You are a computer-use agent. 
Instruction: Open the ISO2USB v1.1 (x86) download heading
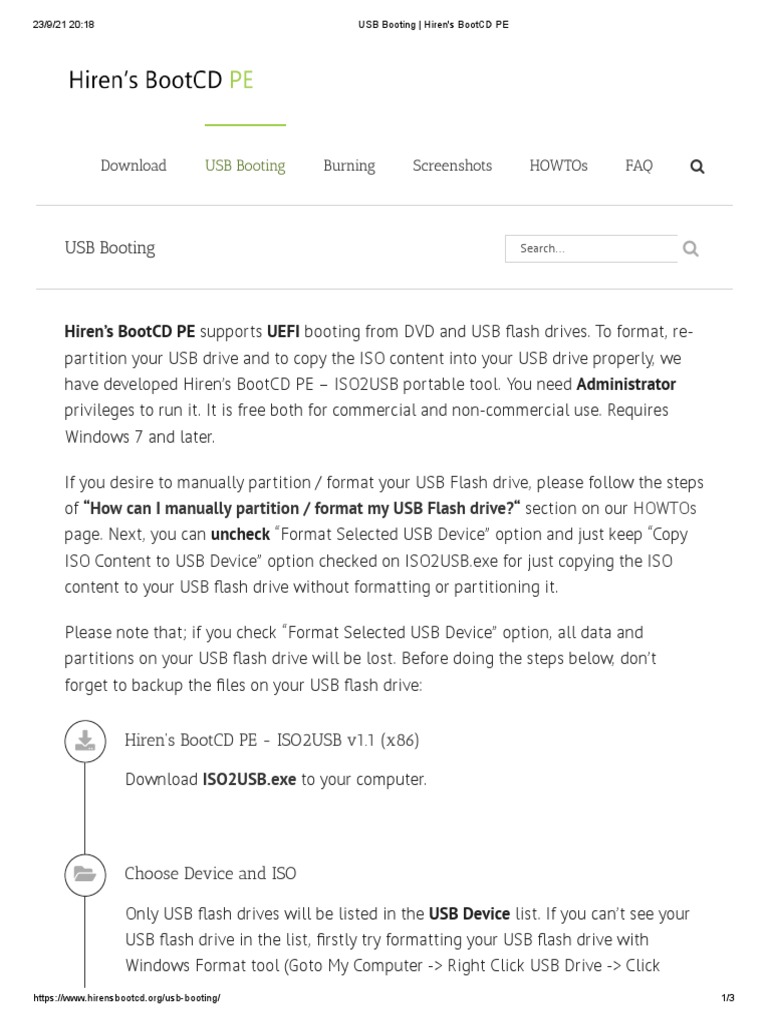(272, 740)
